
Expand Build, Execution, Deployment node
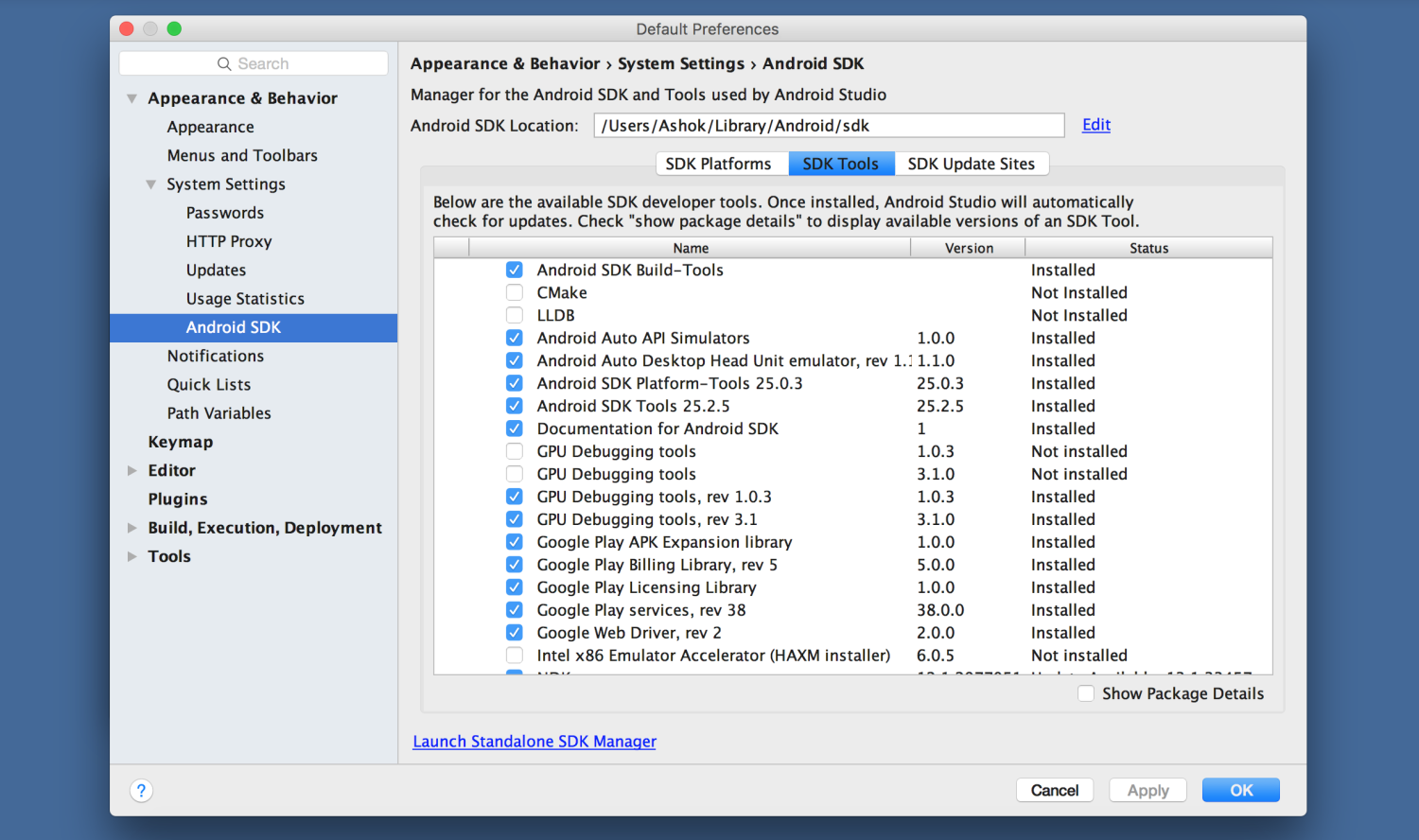(132, 528)
